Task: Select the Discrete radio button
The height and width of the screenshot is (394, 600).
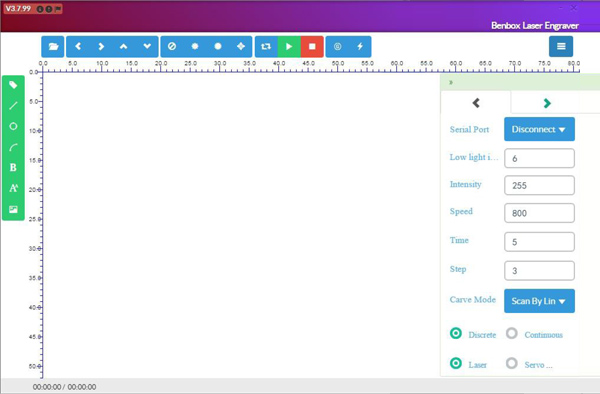Action: click(x=456, y=334)
